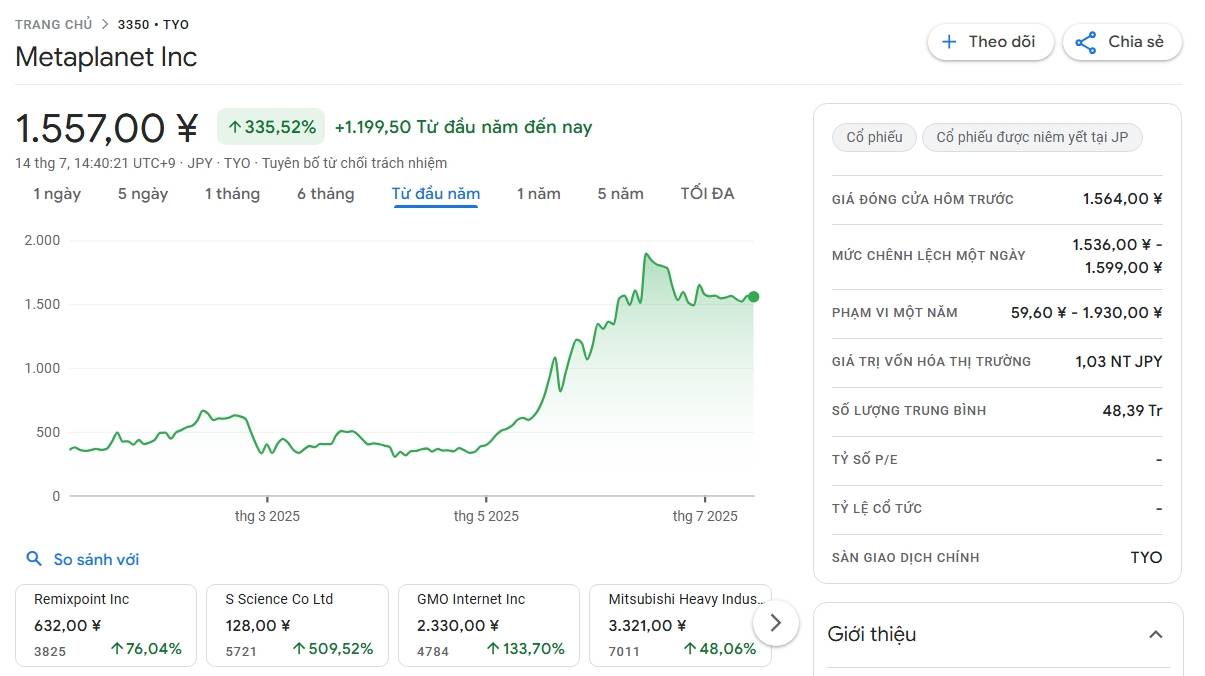Select the 5 năm time range

click(621, 194)
